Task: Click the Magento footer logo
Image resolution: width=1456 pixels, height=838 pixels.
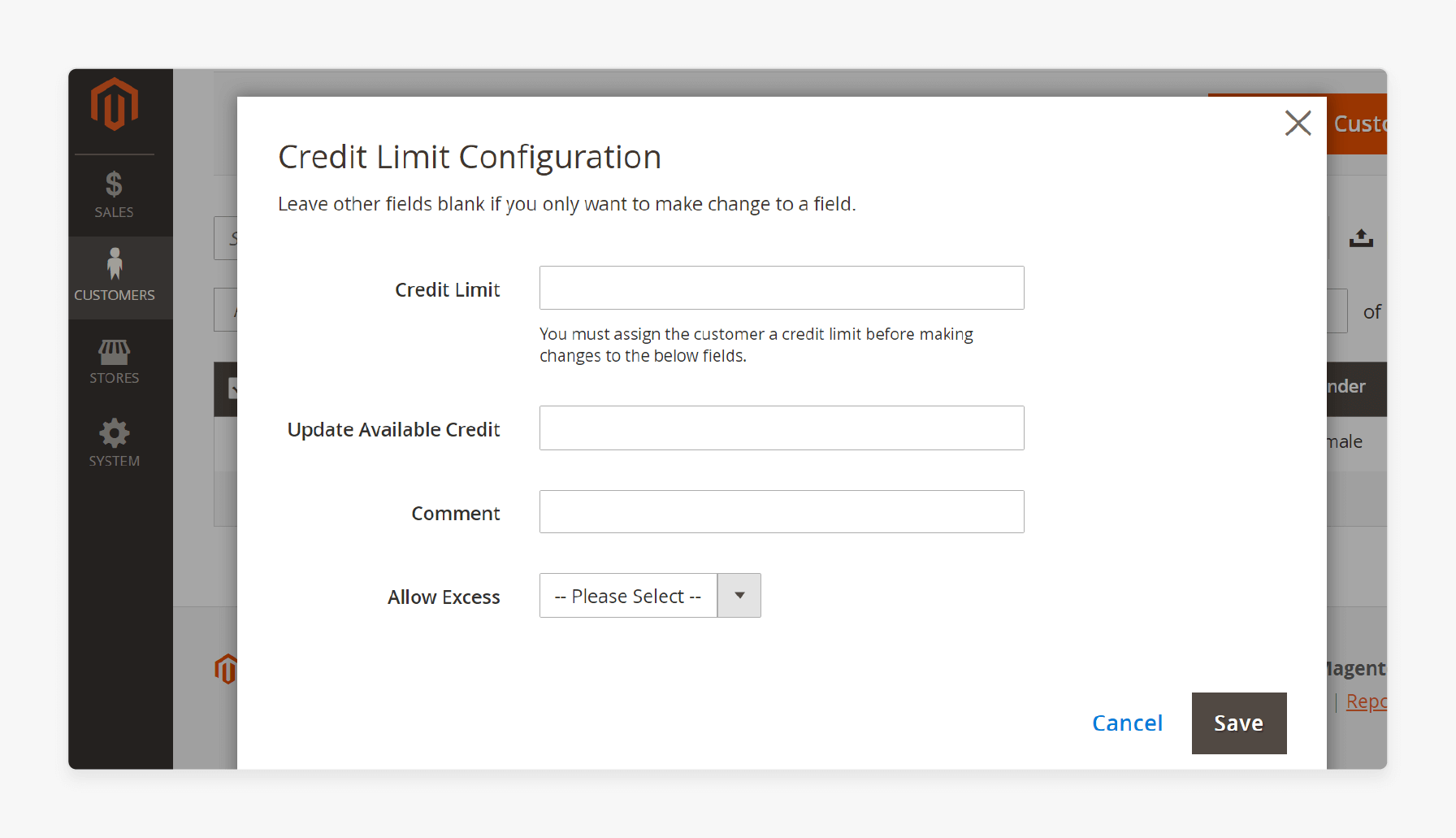Action: (226, 669)
